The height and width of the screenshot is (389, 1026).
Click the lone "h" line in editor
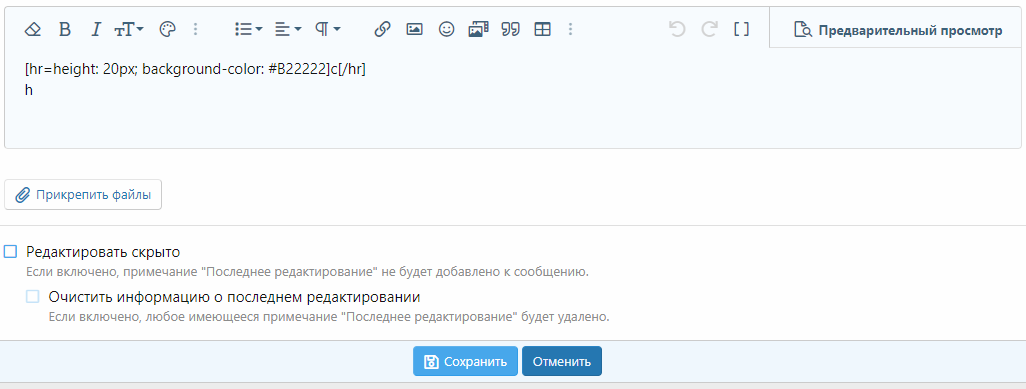pos(29,90)
